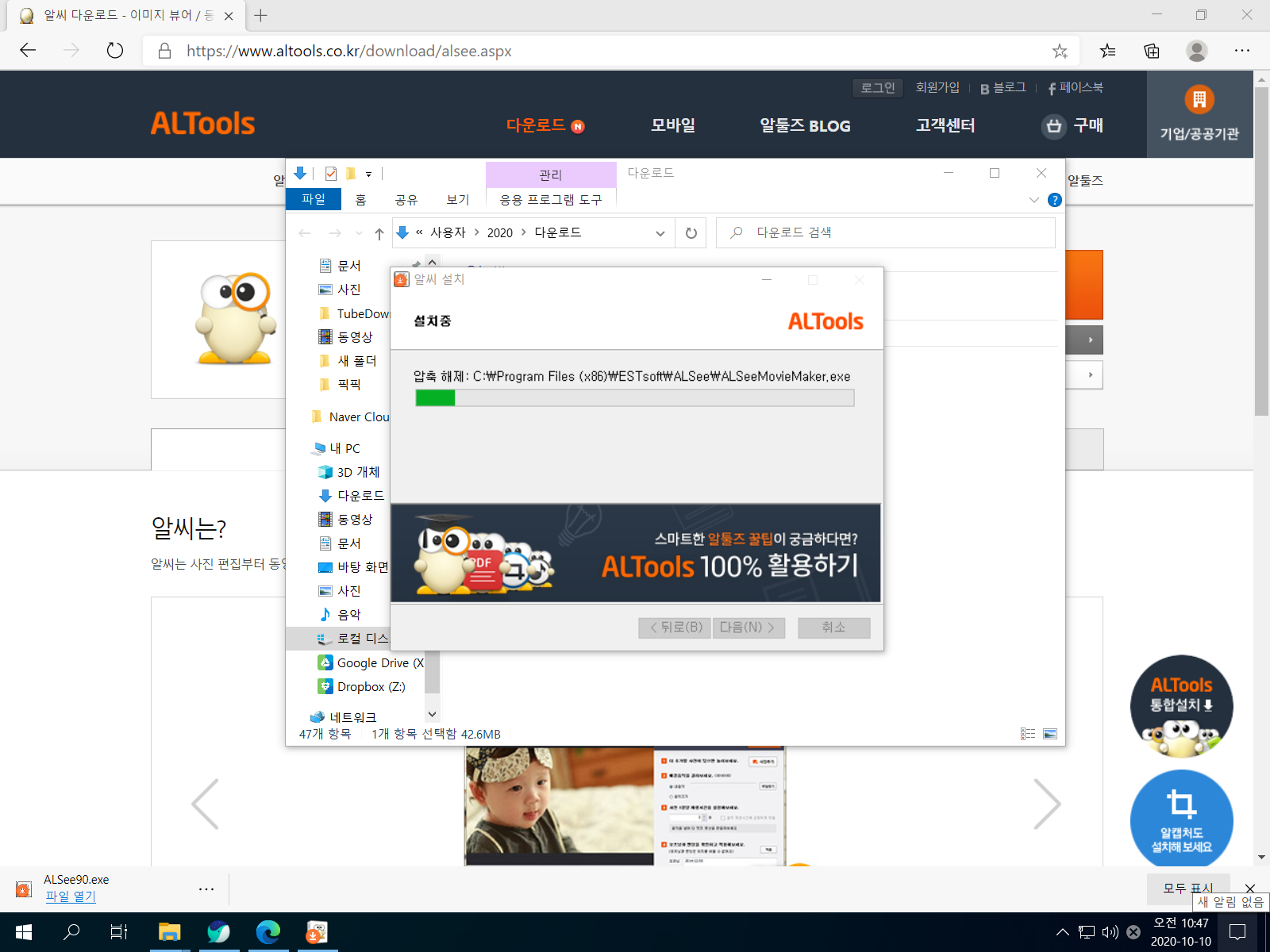Select 3D 개체 in navigation pane
1270x952 pixels.
coord(349,472)
